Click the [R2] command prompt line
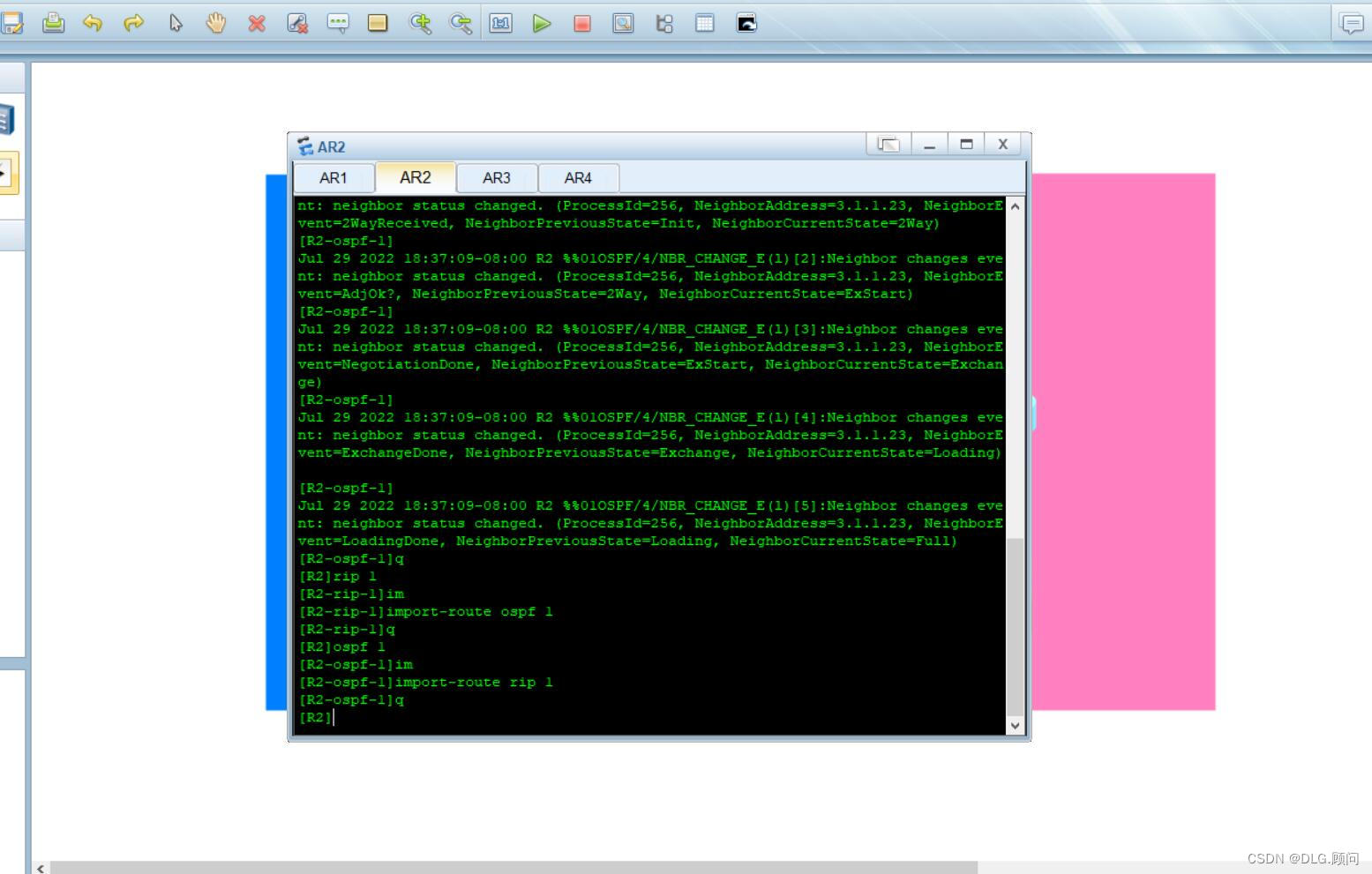1372x874 pixels. coord(316,717)
